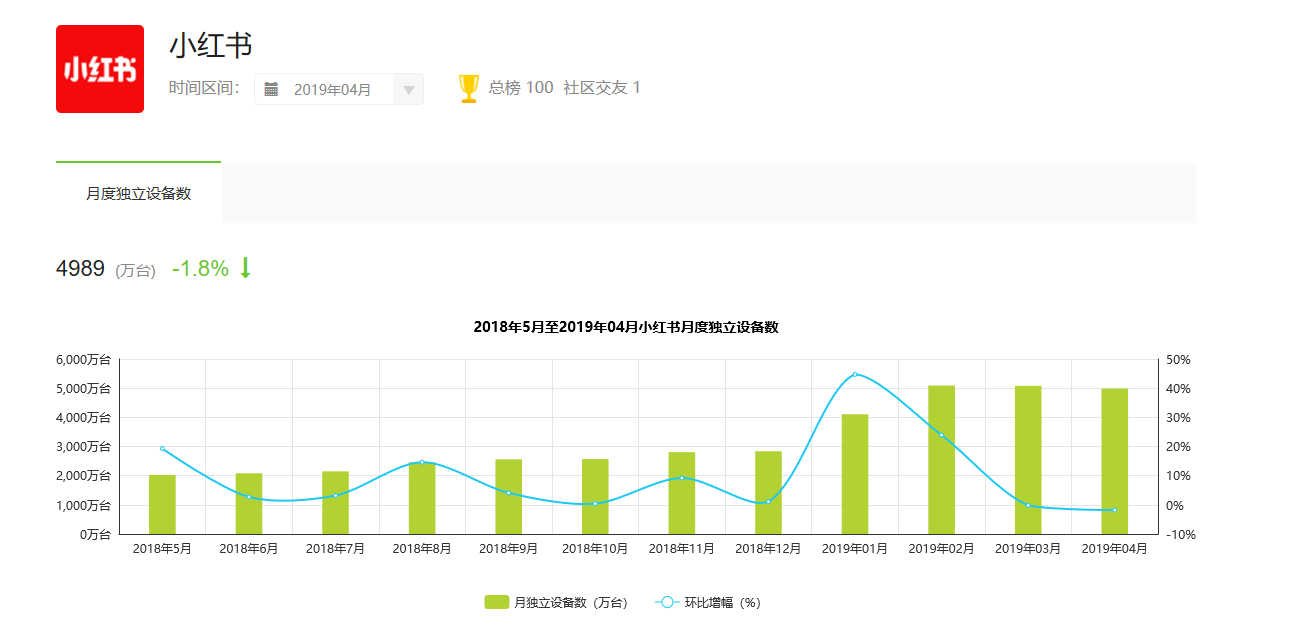Click the blue line legend marker

pos(667,602)
